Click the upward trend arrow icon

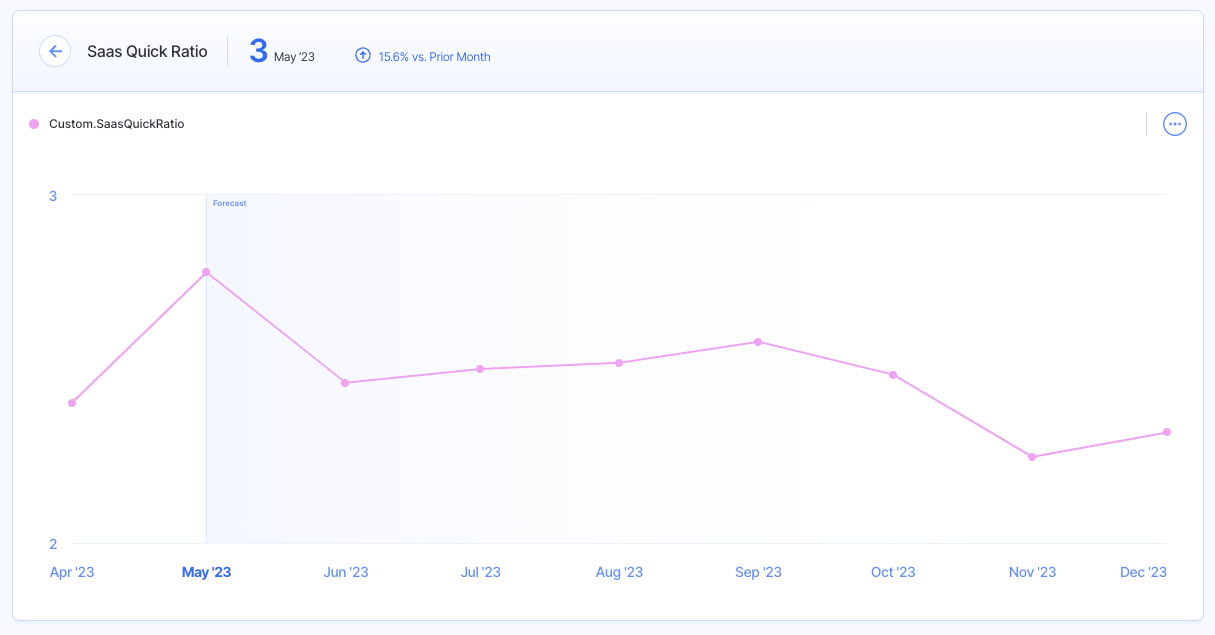362,55
